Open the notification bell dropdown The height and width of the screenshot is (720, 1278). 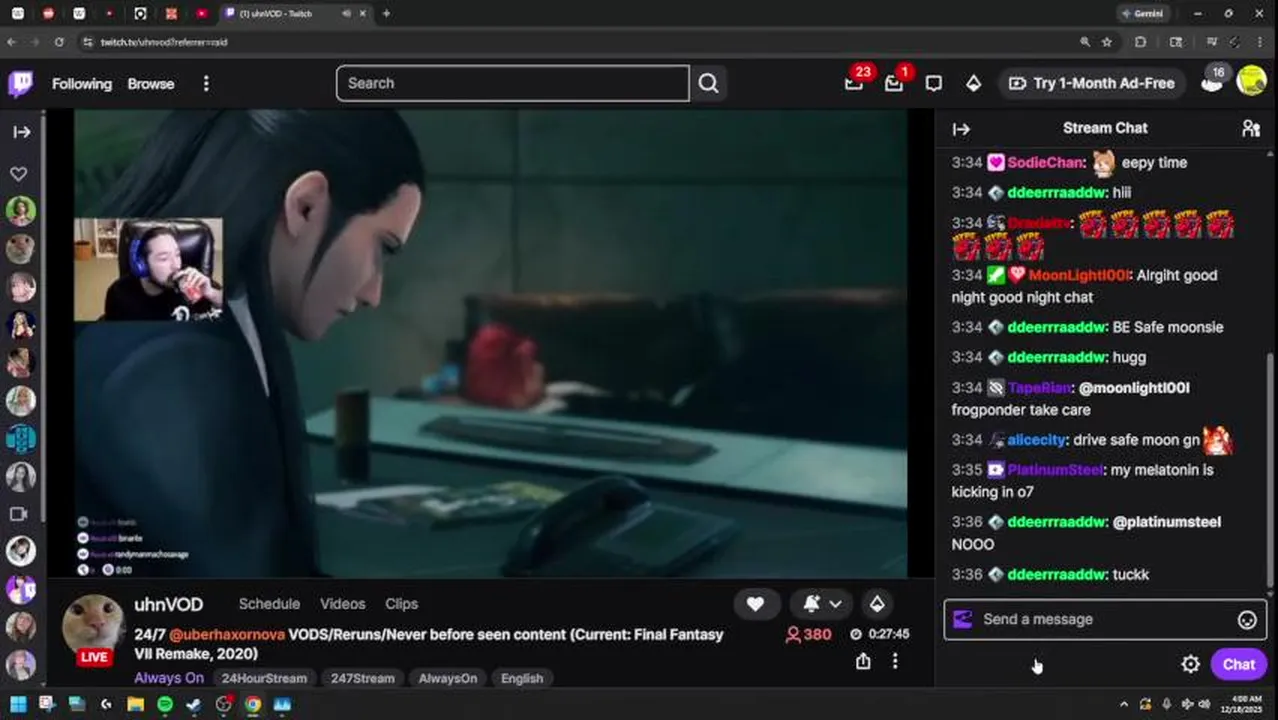pos(822,603)
